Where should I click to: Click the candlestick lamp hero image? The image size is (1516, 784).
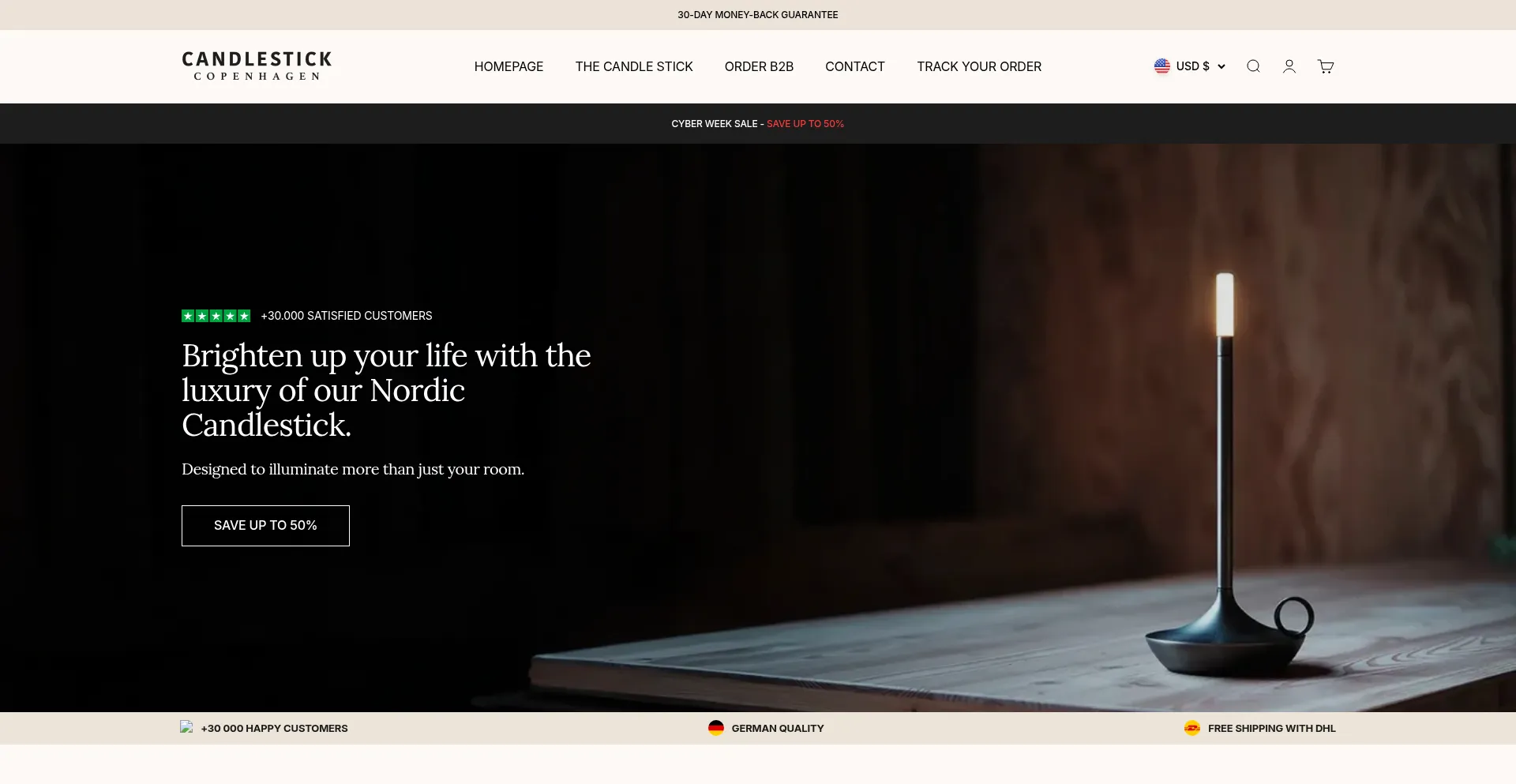point(1224,474)
